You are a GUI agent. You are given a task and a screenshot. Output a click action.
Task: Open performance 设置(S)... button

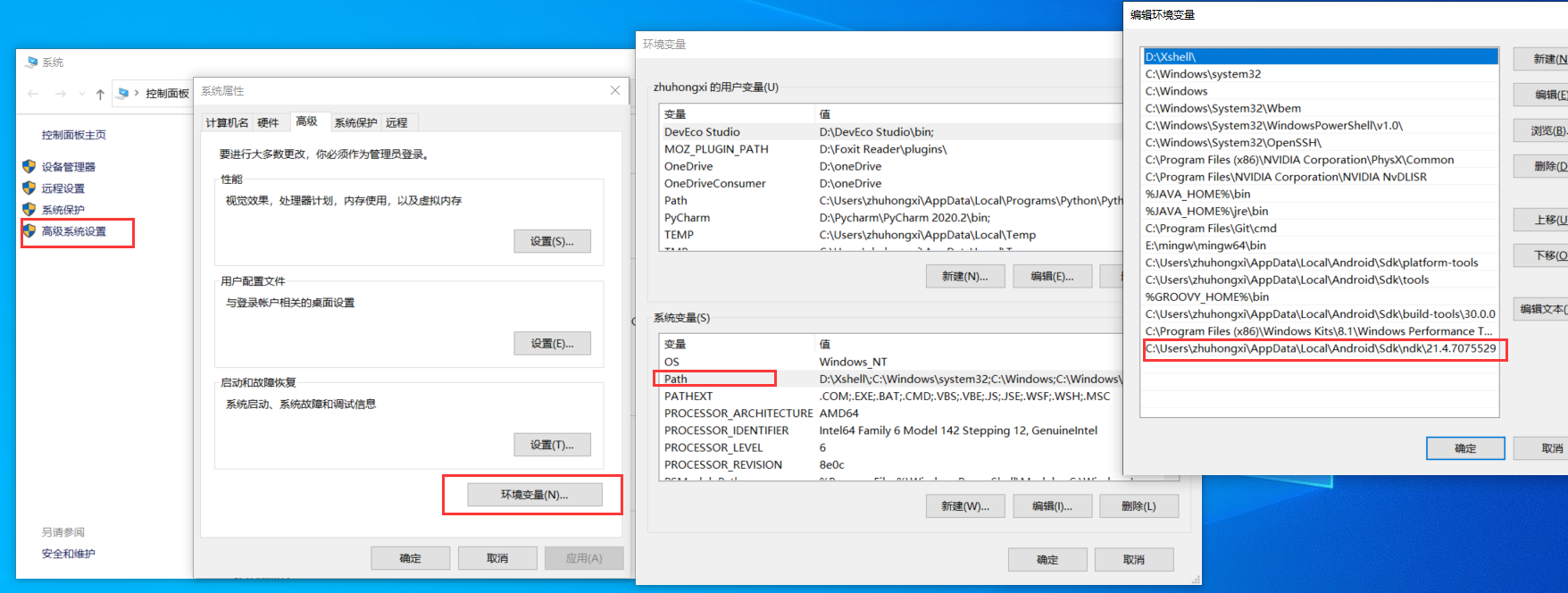(x=552, y=241)
